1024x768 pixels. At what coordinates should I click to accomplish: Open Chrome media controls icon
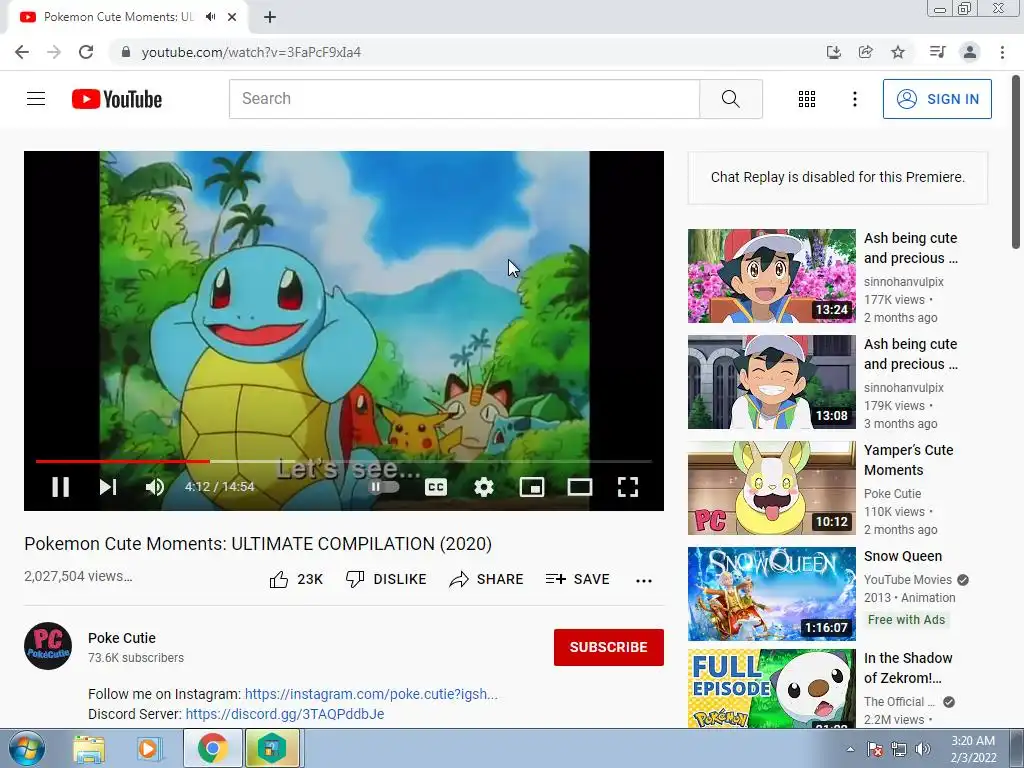tap(937, 52)
